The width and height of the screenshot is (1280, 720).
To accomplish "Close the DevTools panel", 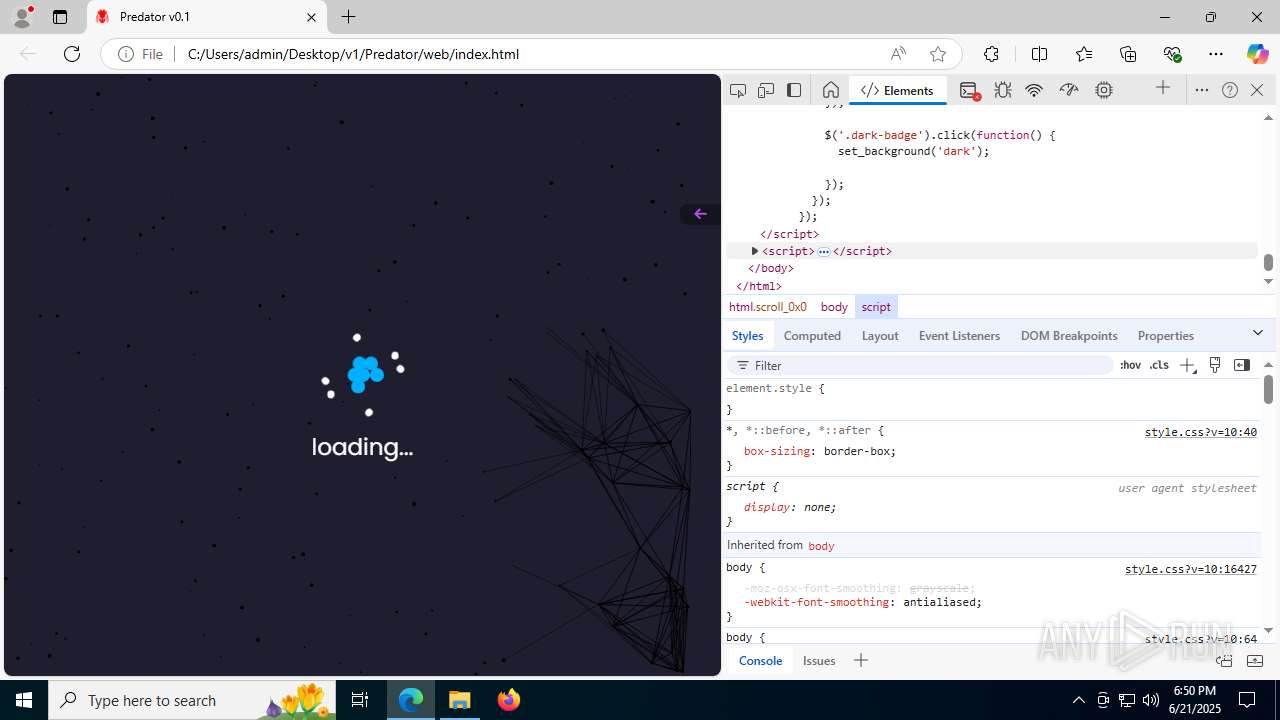I will [x=1257, y=90].
